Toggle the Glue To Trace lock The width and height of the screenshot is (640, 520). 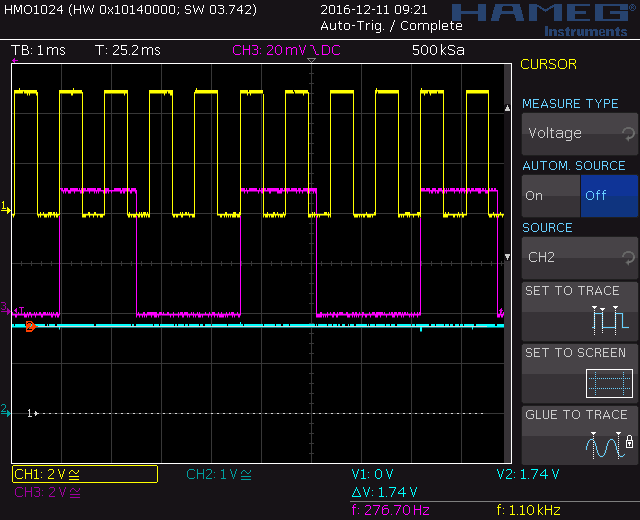pyautogui.click(x=629, y=442)
